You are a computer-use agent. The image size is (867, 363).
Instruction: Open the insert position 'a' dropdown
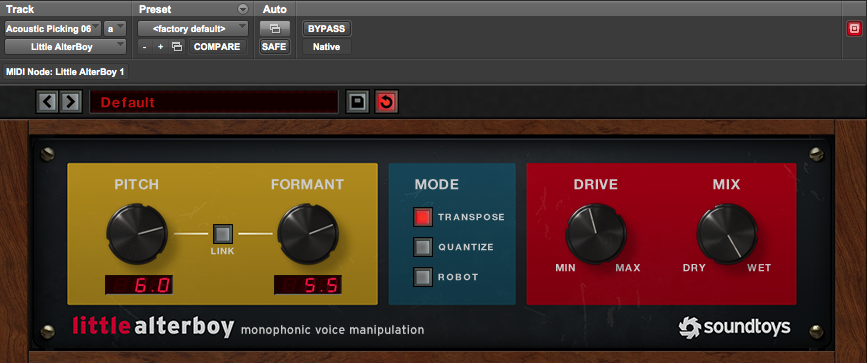click(x=115, y=29)
